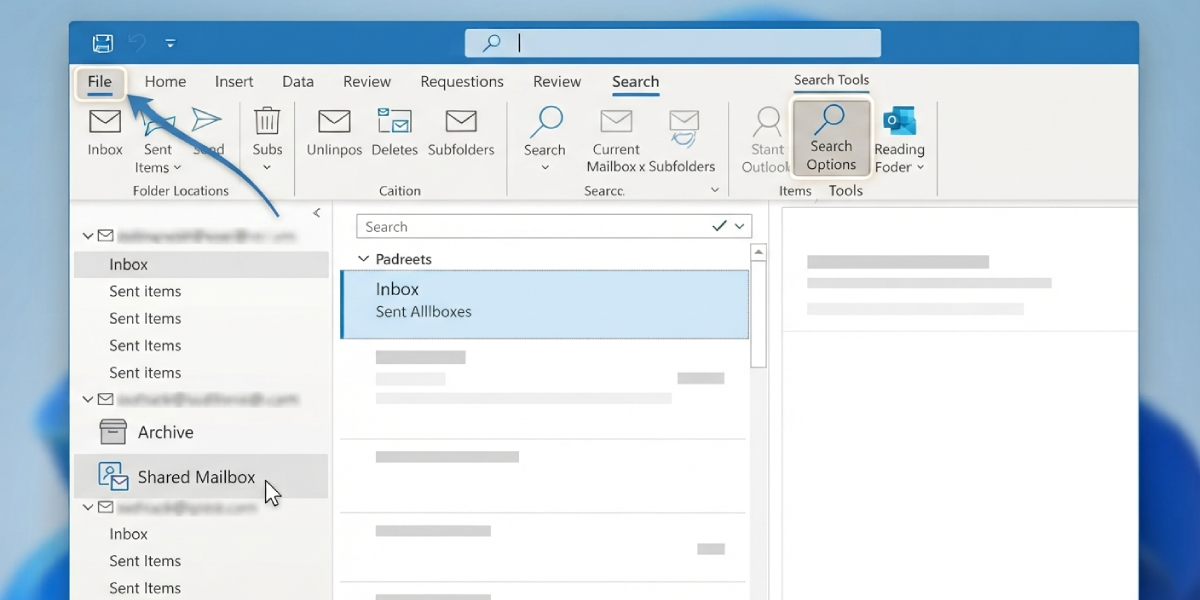Collapse the Padreets group
Screen dimensions: 1200x600
coord(363,259)
